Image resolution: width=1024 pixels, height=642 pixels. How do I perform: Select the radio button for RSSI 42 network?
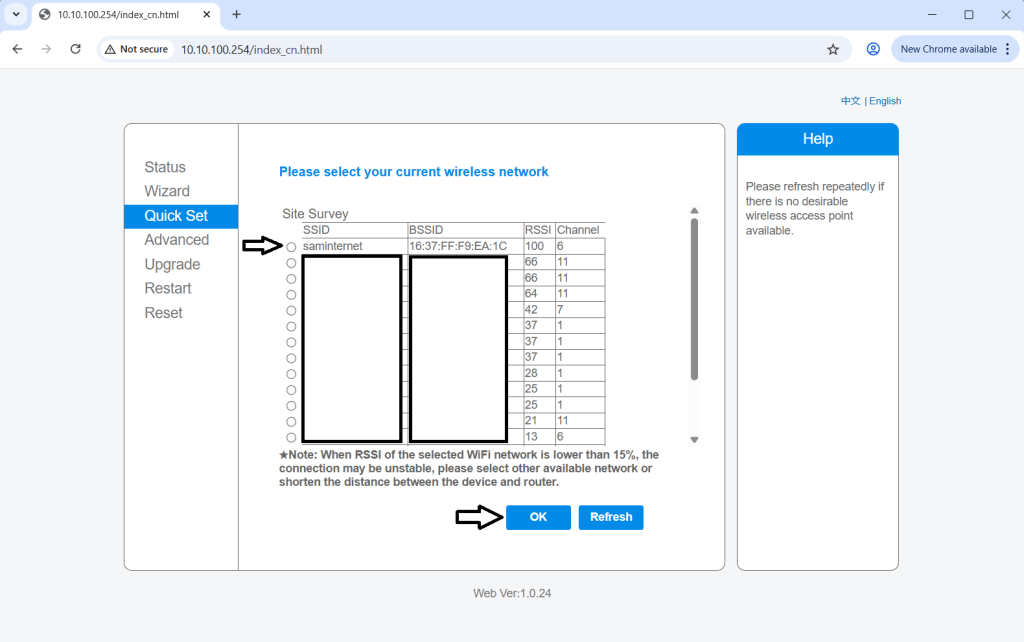pos(291,310)
